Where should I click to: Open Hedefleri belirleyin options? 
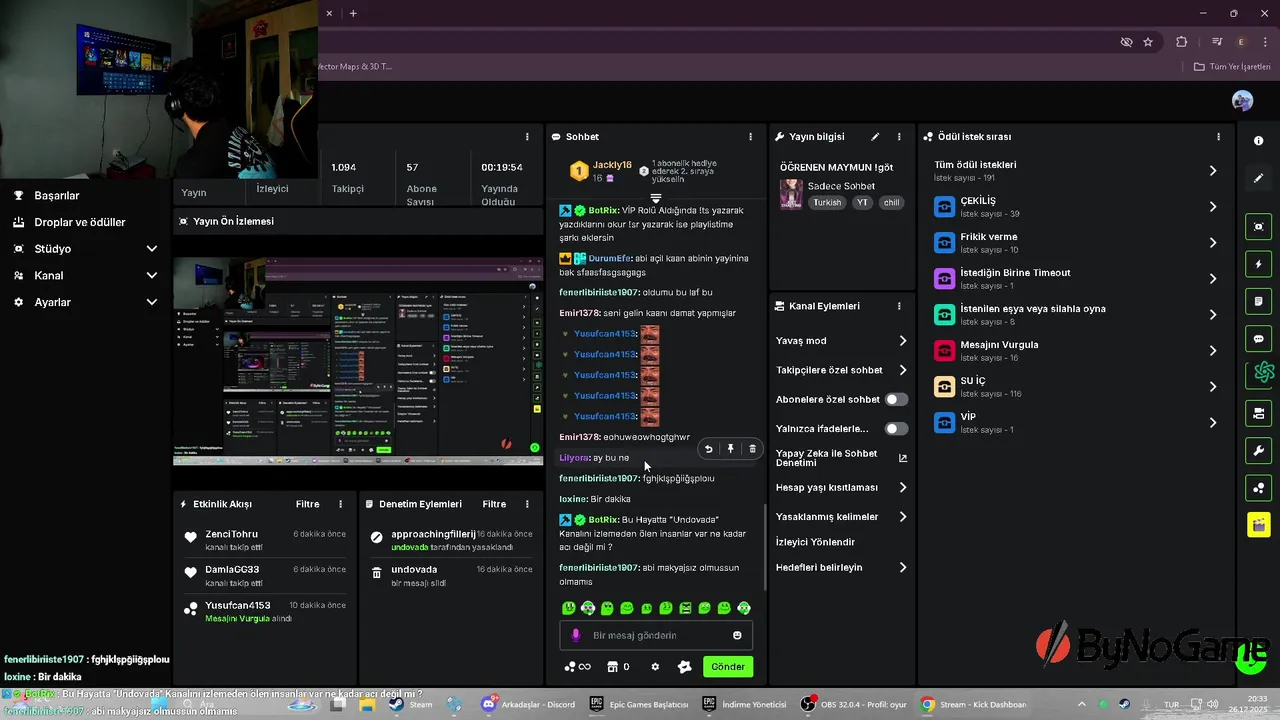(841, 567)
